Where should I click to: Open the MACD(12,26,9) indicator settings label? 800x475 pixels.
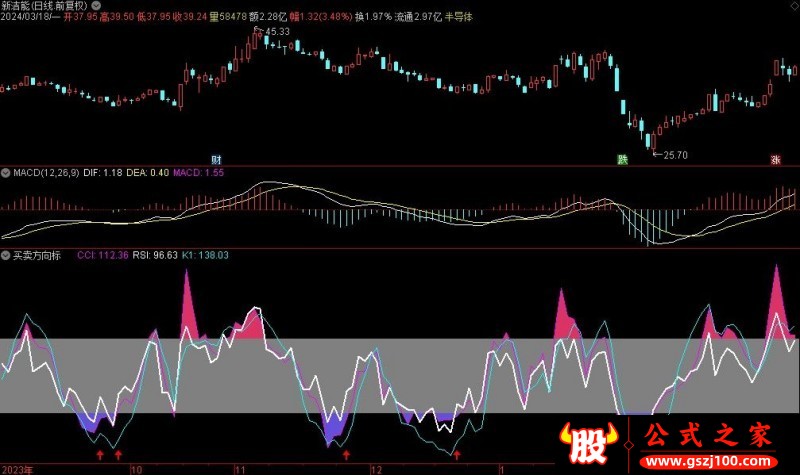point(45,173)
